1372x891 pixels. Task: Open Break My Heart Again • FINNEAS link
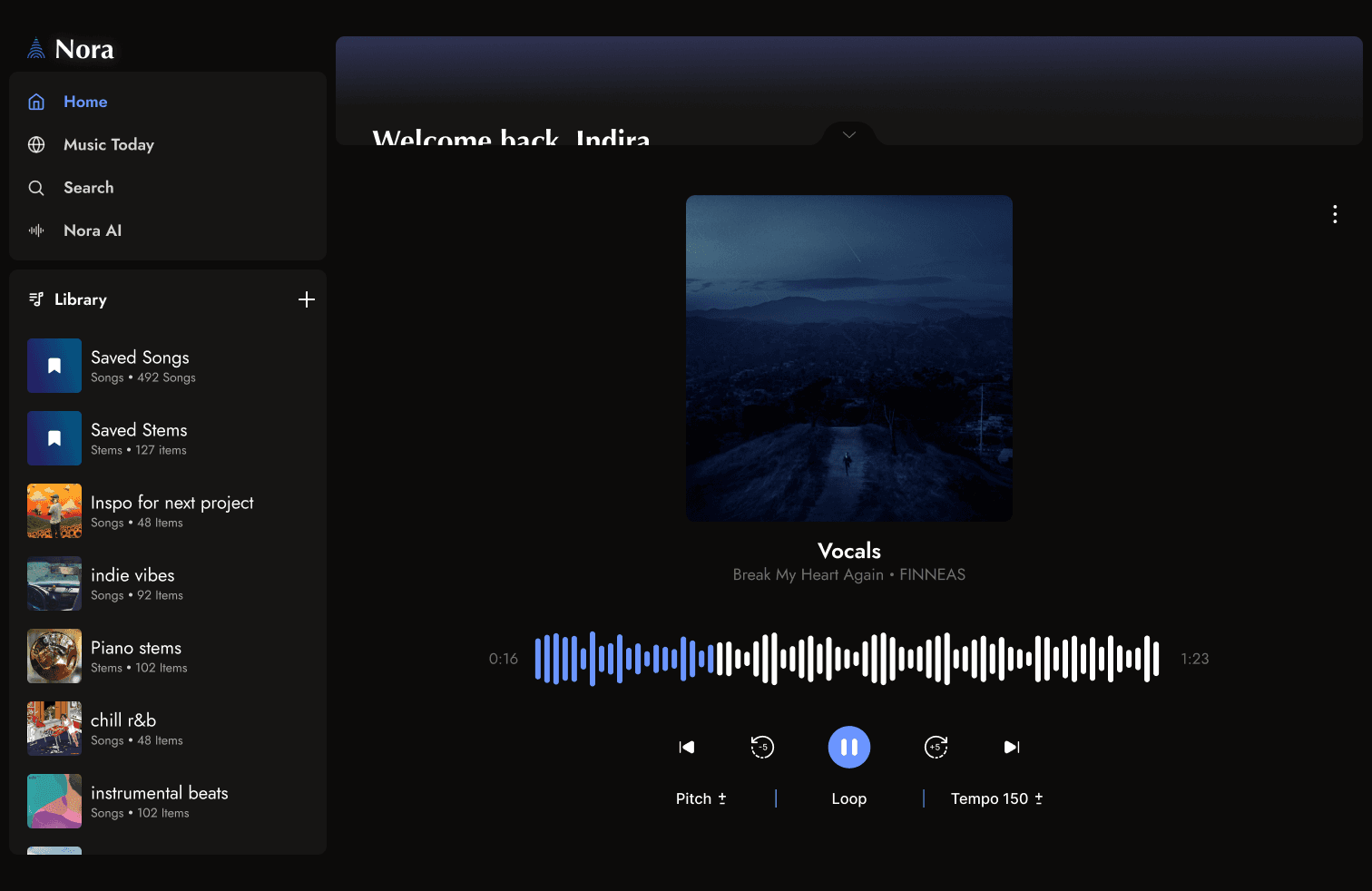[x=849, y=574]
